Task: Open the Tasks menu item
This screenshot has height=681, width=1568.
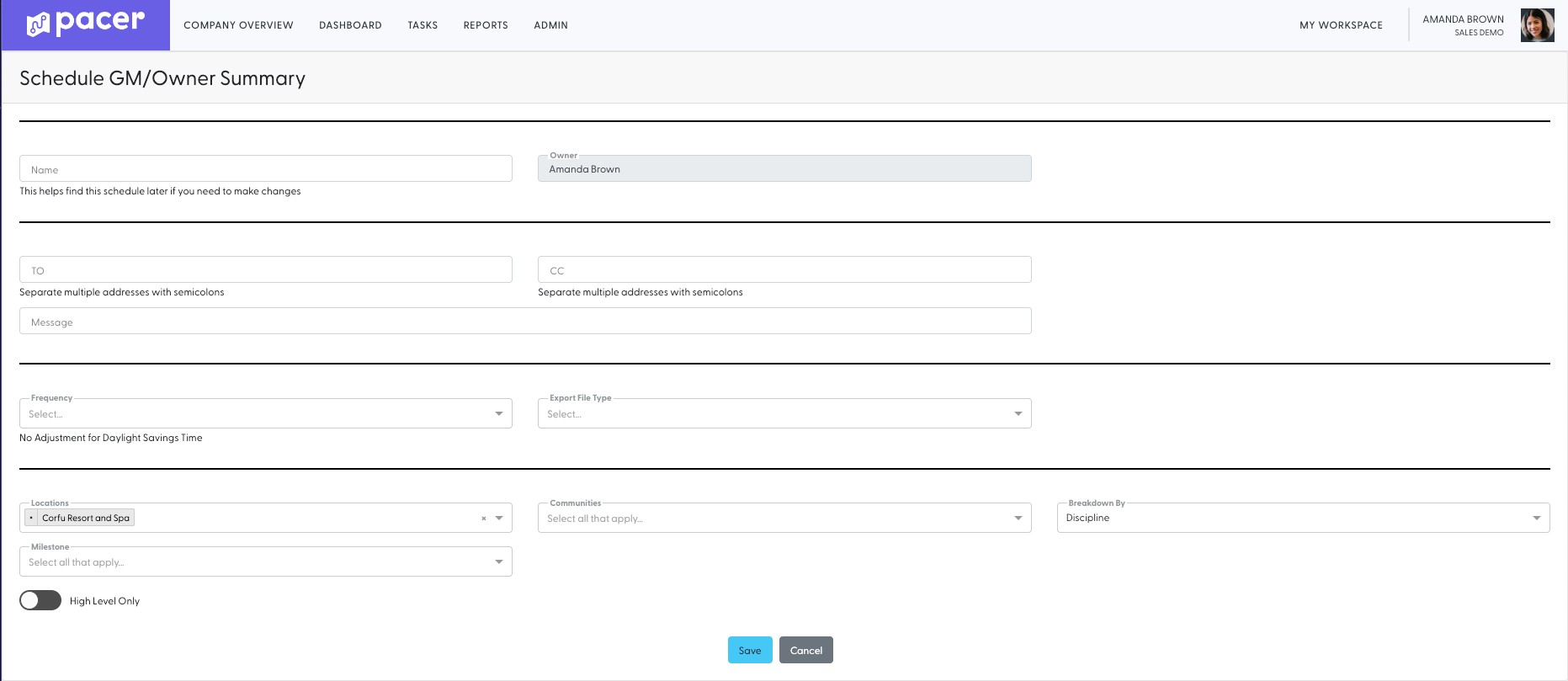Action: (x=423, y=25)
